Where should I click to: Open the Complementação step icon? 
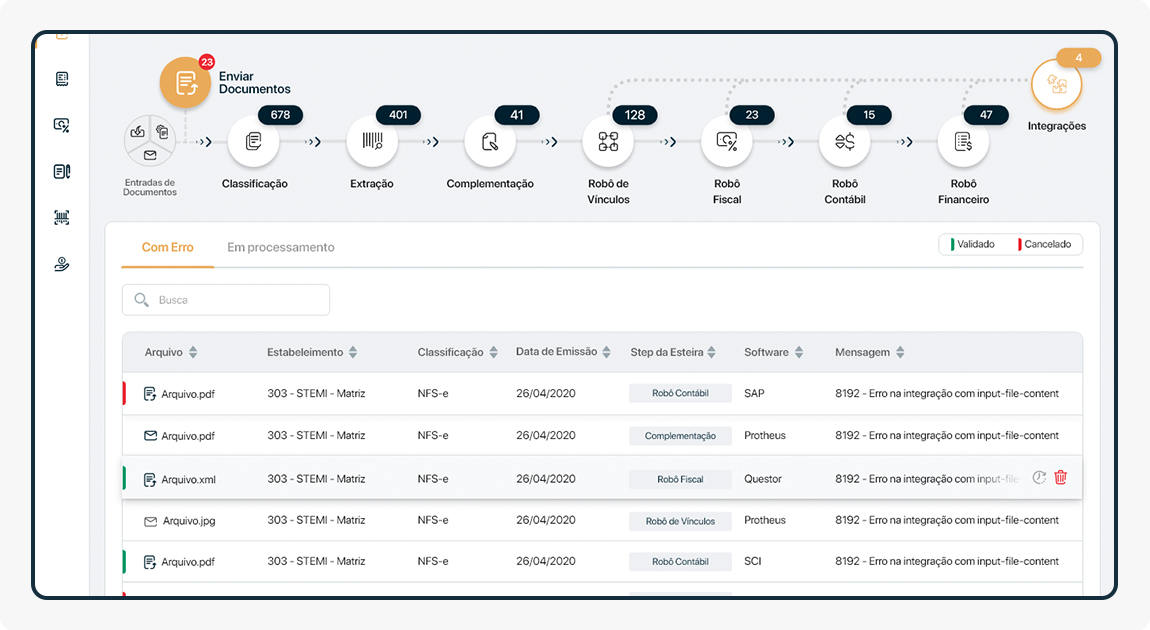(x=490, y=142)
